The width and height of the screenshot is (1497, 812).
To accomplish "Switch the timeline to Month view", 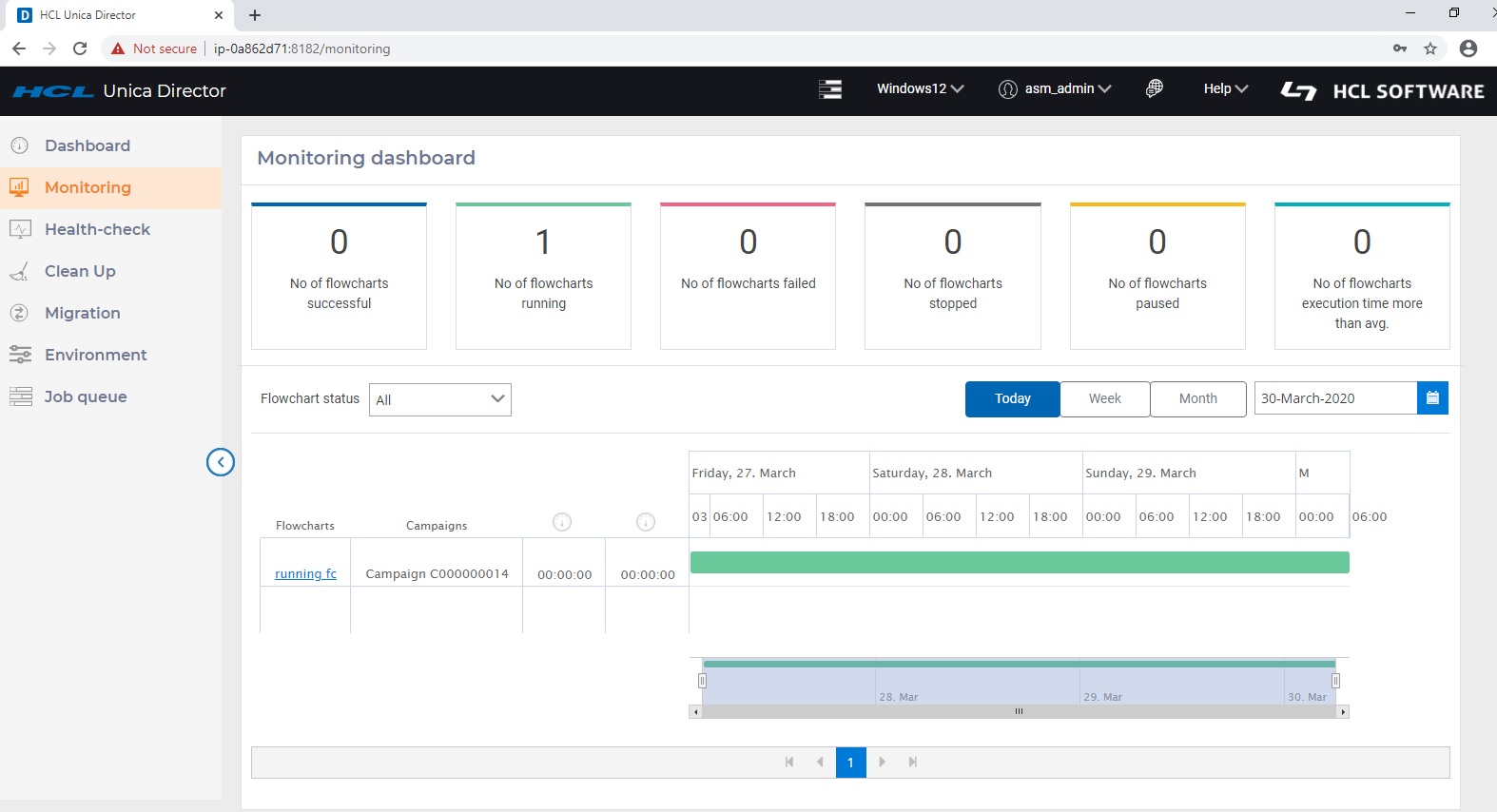I will coord(1197,399).
